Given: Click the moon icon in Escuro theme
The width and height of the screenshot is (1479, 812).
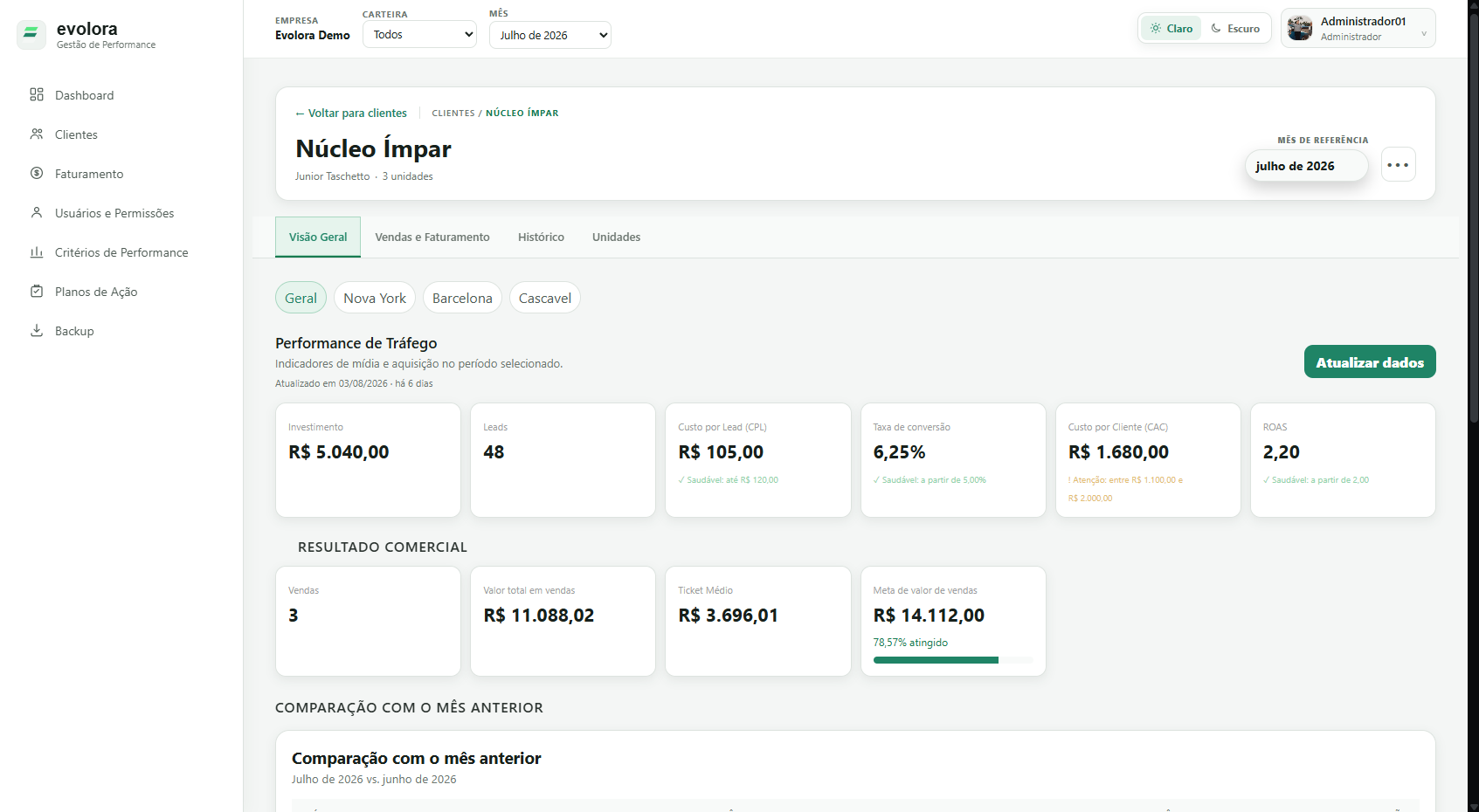Looking at the screenshot, I should click(x=1216, y=28).
